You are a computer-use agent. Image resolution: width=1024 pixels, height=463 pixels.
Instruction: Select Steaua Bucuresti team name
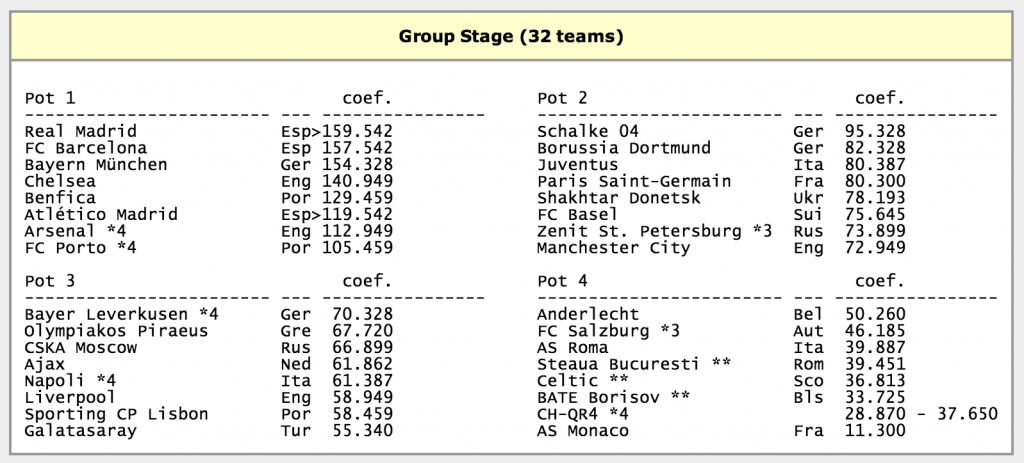[619, 364]
